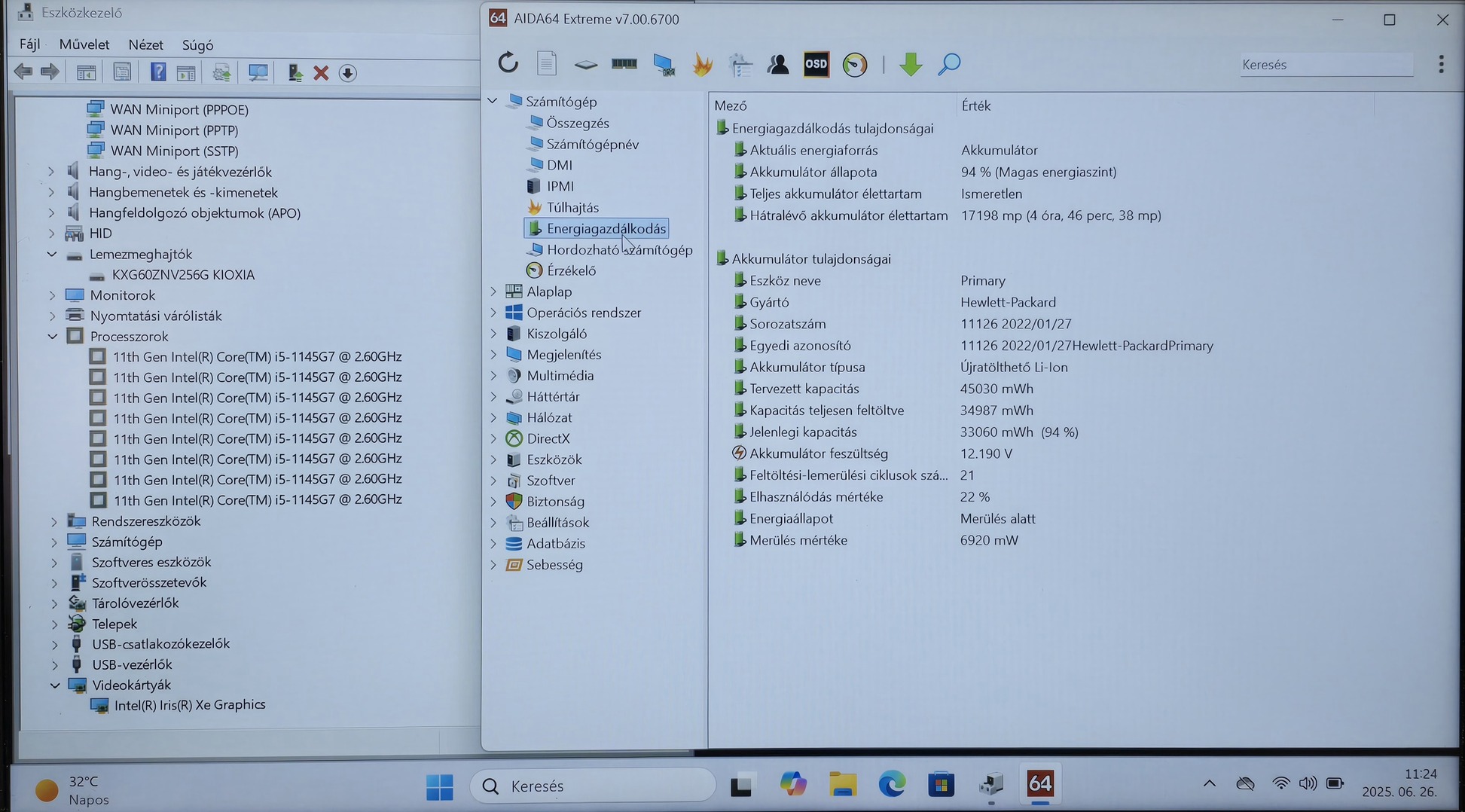Screen dimensions: 1465x812
Task: Click the gauge benchmark icon in AIDA64 toolbar
Action: click(x=855, y=64)
